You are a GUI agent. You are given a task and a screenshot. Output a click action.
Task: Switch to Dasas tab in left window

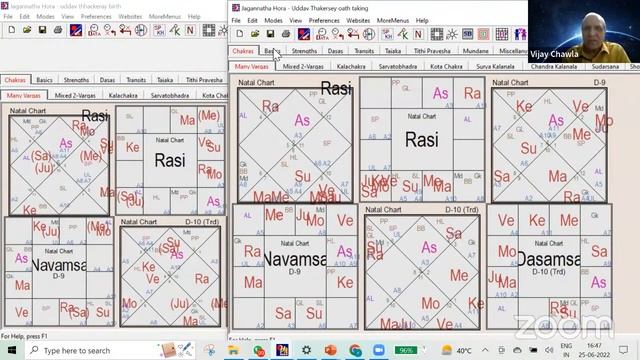pos(107,80)
